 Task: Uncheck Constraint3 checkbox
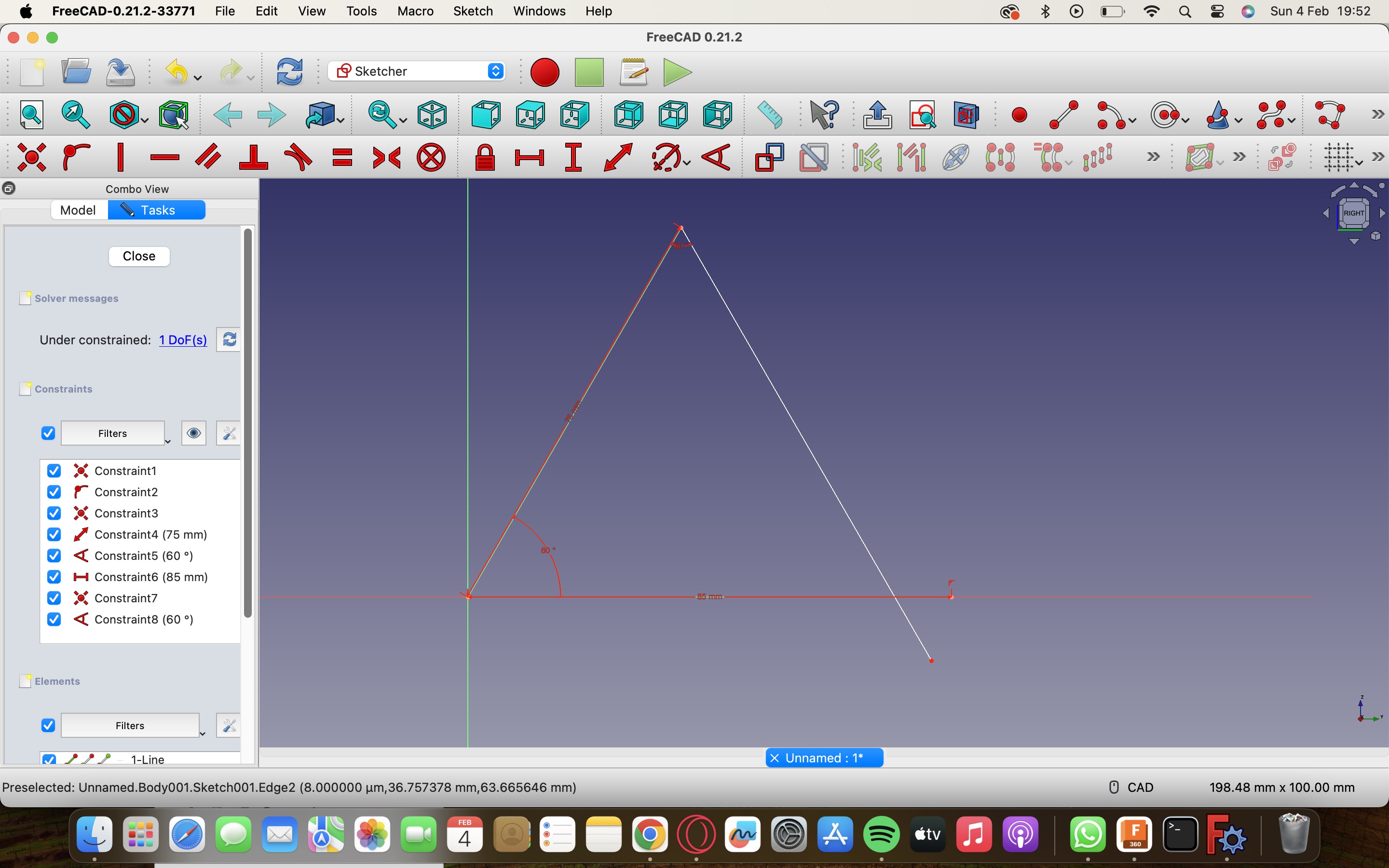point(54,513)
